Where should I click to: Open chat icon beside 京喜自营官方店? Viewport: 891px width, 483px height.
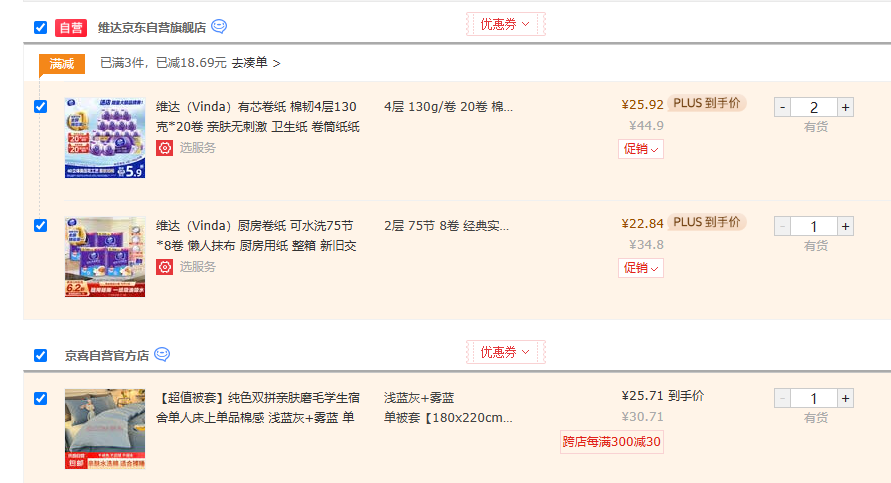(x=162, y=355)
